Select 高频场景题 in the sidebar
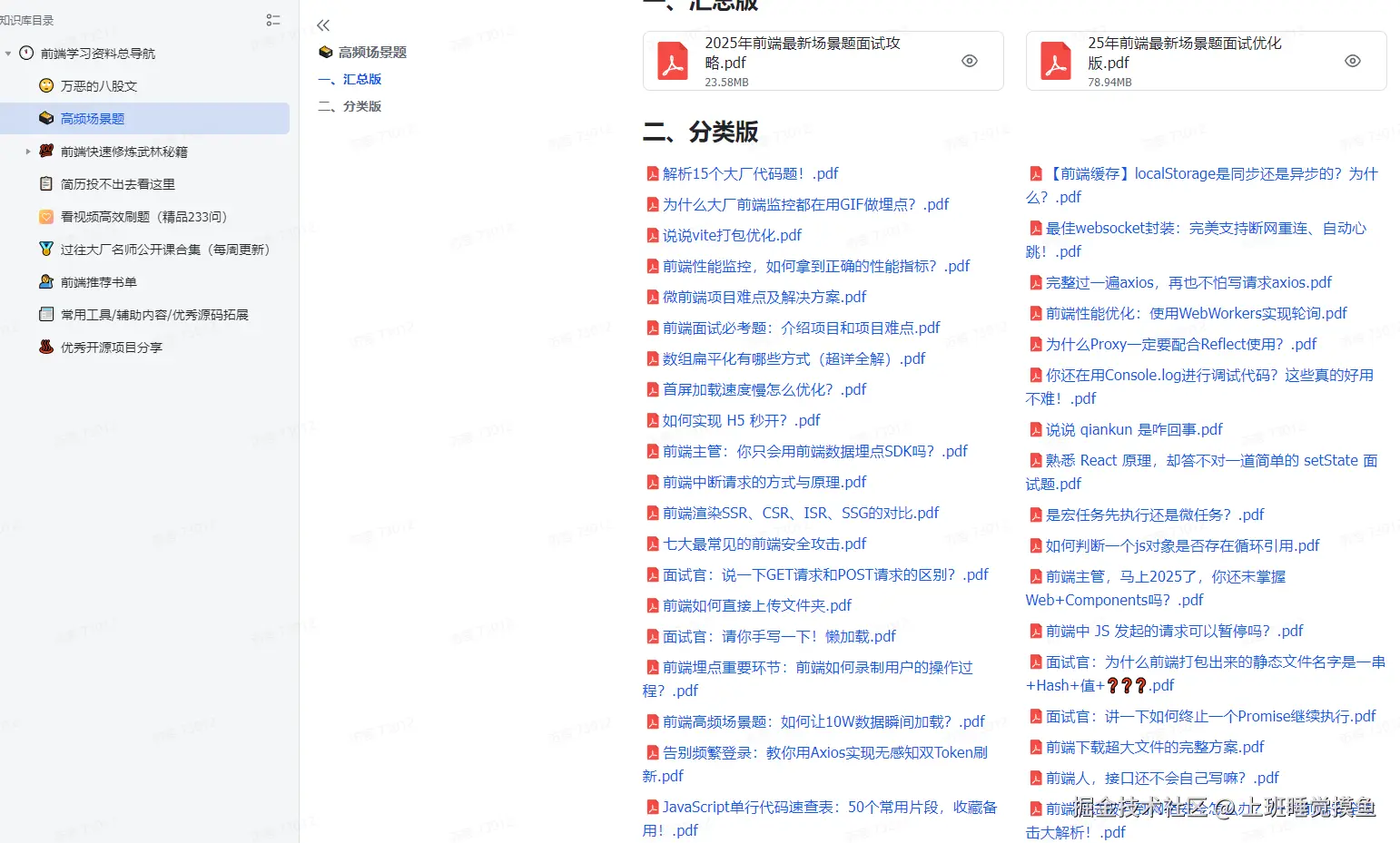Image resolution: width=1400 pixels, height=843 pixels. click(x=93, y=119)
